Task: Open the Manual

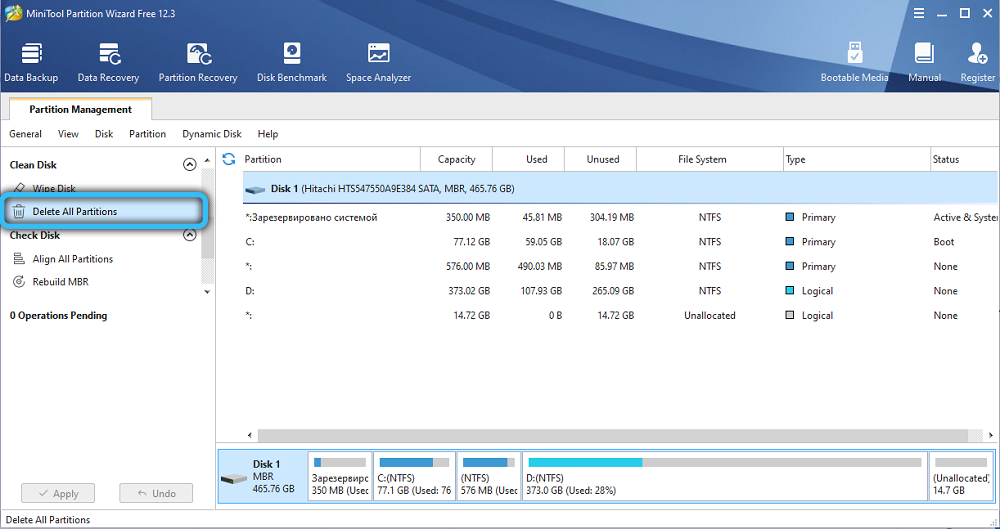Action: point(924,62)
